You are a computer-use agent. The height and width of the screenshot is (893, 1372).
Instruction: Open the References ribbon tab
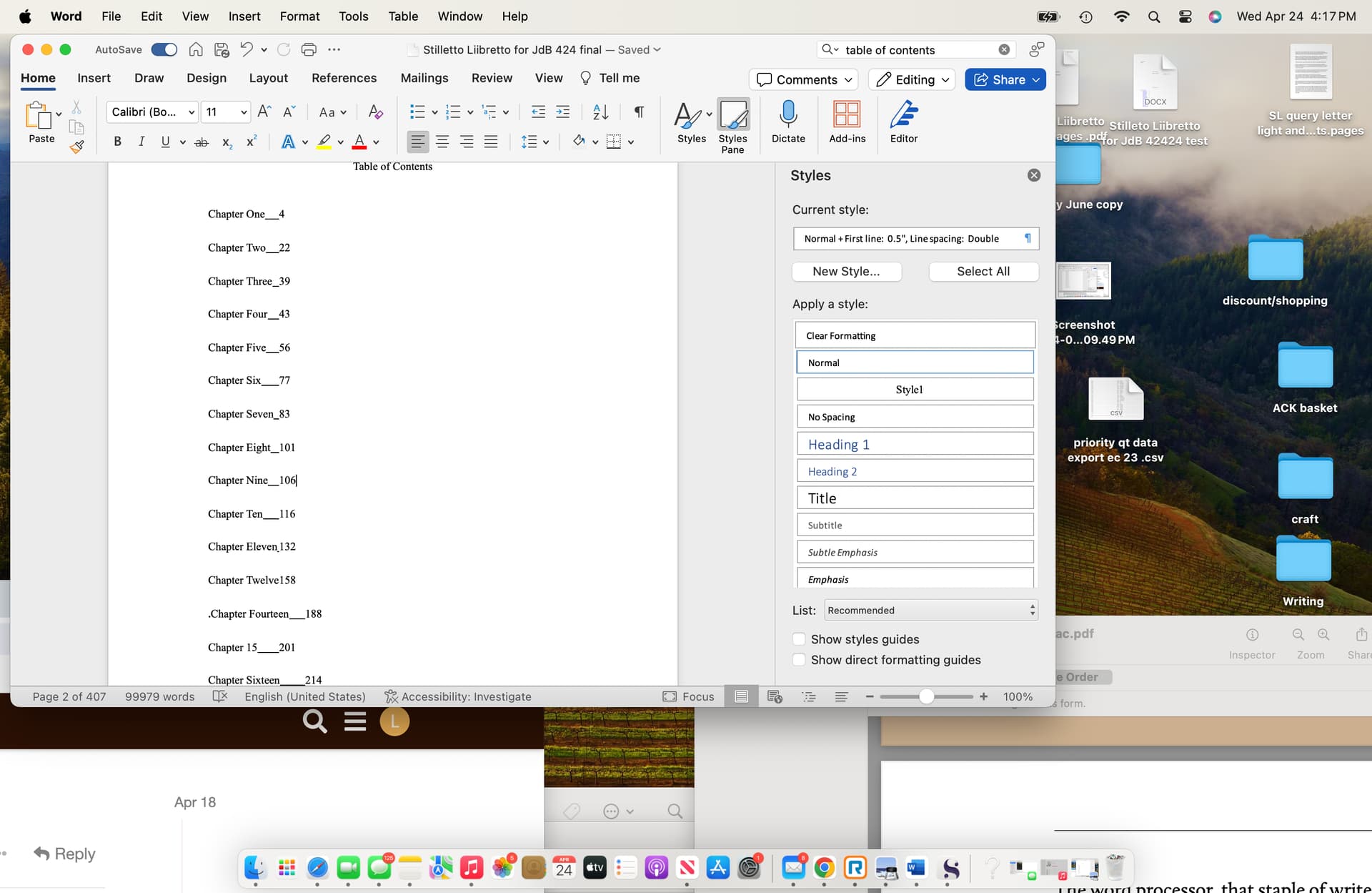[x=344, y=78]
